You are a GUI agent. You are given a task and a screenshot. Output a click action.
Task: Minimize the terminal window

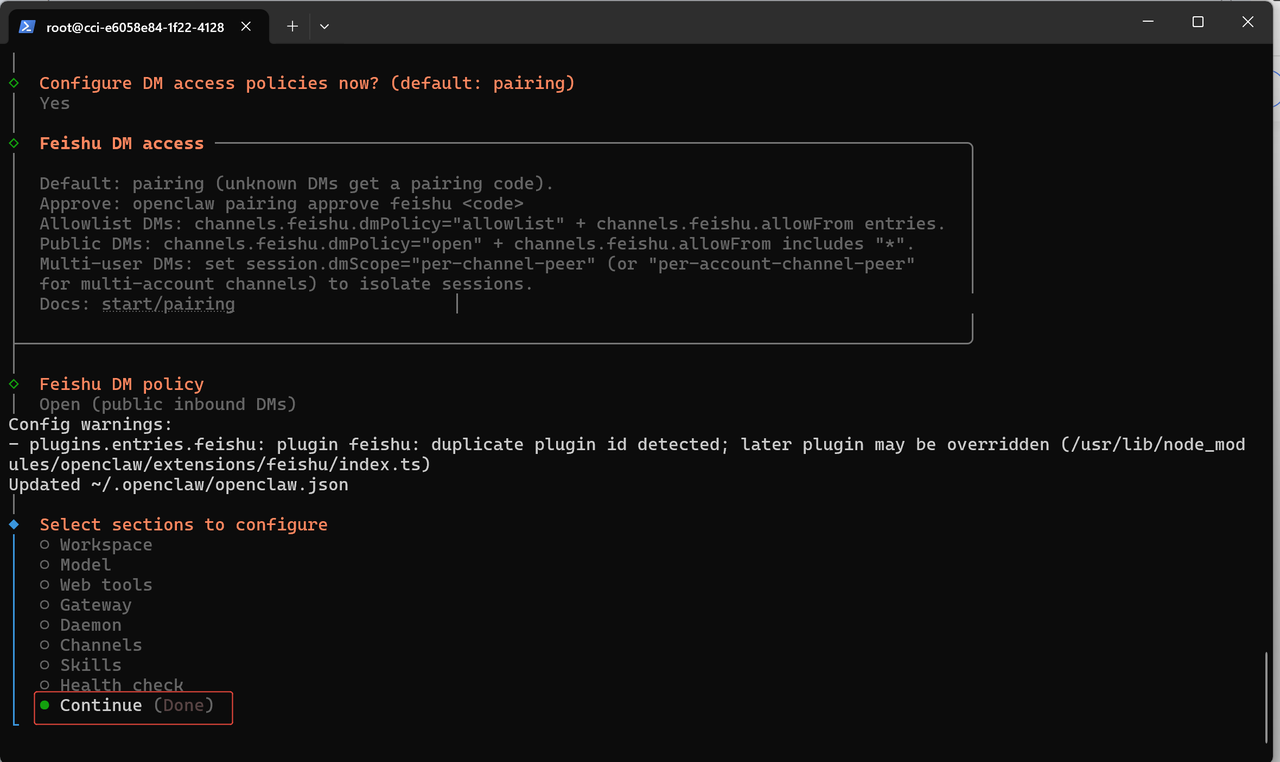[1147, 22]
